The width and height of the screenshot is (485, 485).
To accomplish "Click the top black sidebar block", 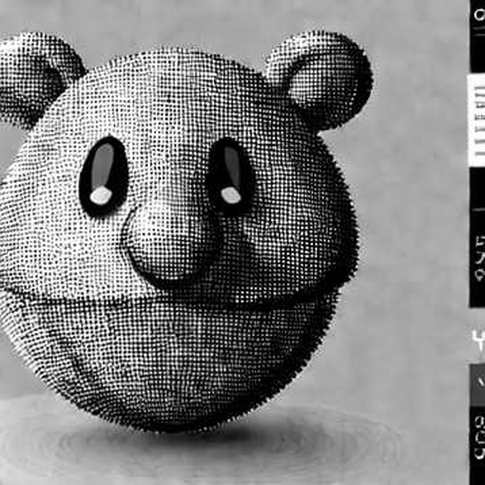I will click(477, 36).
